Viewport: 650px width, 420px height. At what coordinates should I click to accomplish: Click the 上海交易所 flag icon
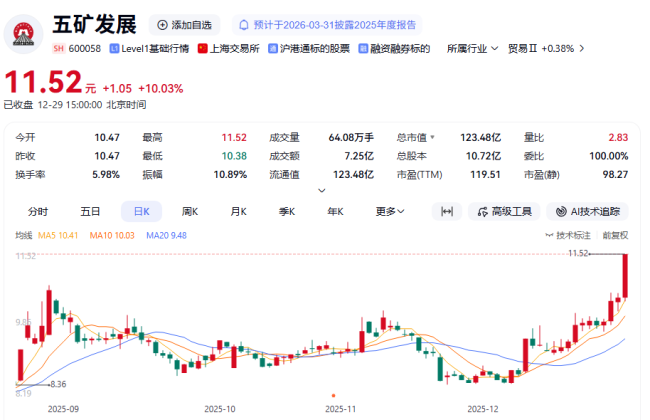pyautogui.click(x=202, y=49)
